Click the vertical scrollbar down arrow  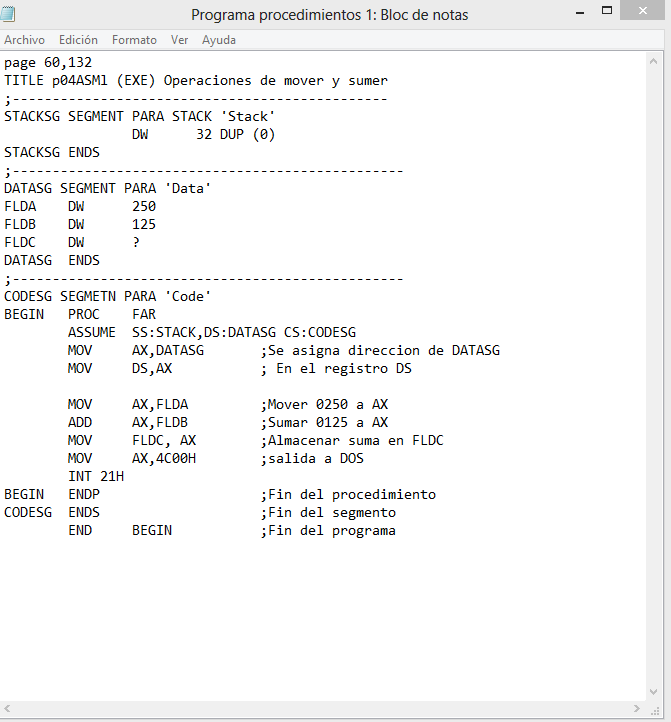653,692
